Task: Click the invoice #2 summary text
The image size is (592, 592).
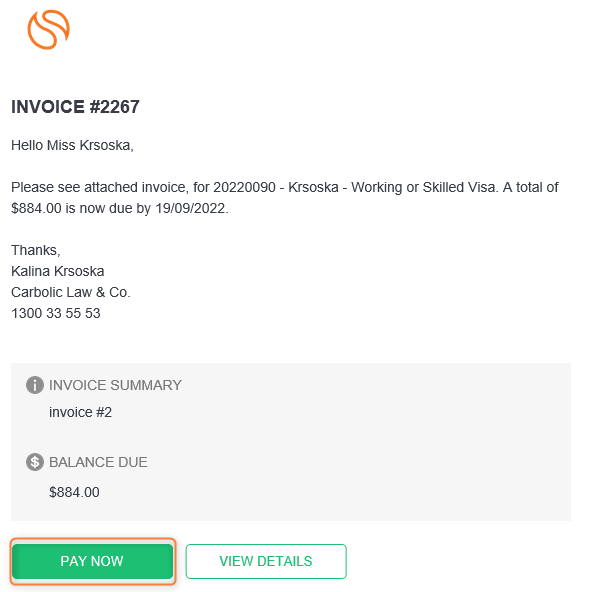Action: (x=80, y=412)
